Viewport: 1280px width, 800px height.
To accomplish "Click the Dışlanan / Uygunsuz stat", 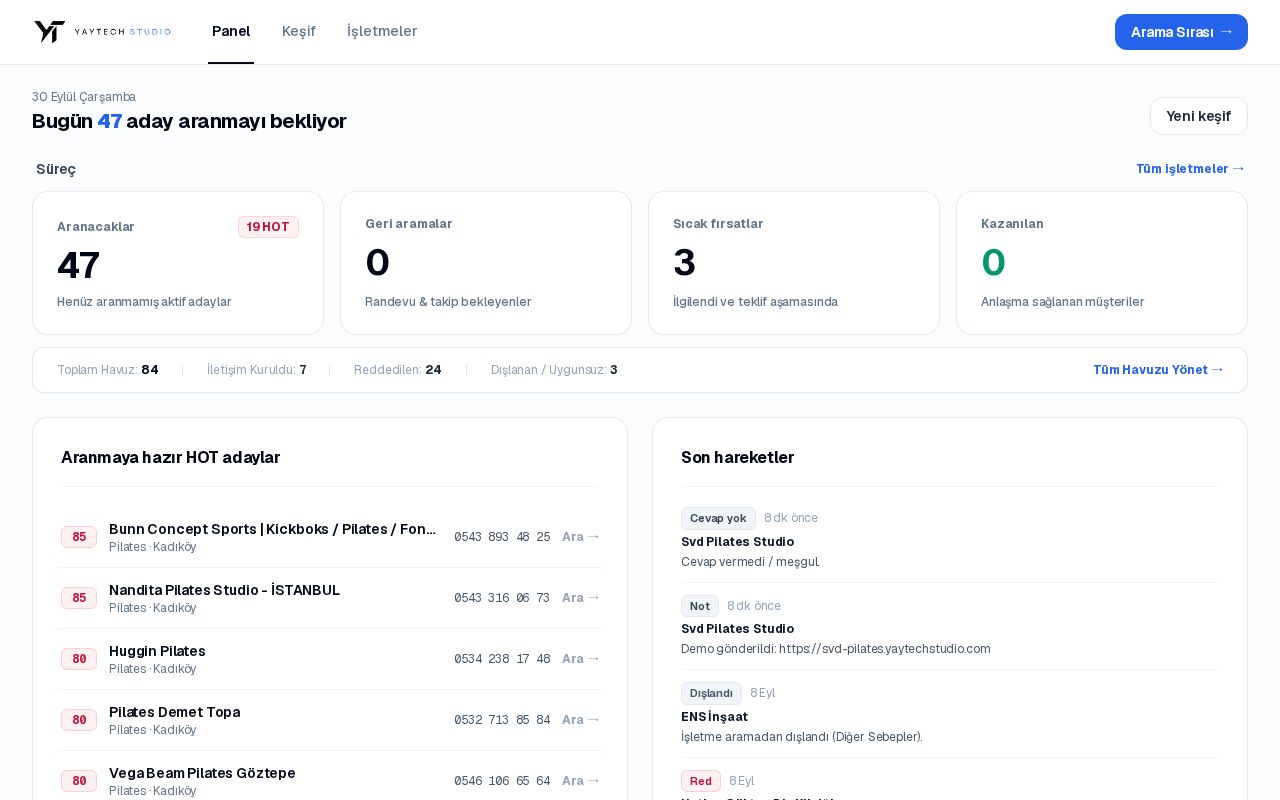I will pos(554,370).
